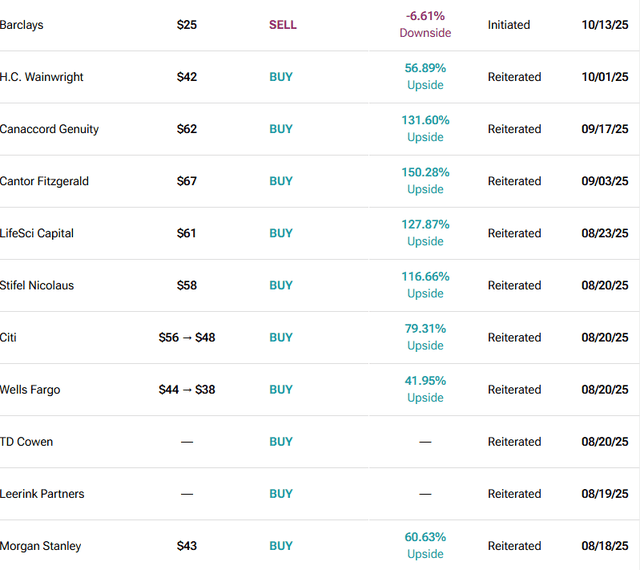
Task: Select the Morgan Stanley row
Action: [x=41, y=546]
